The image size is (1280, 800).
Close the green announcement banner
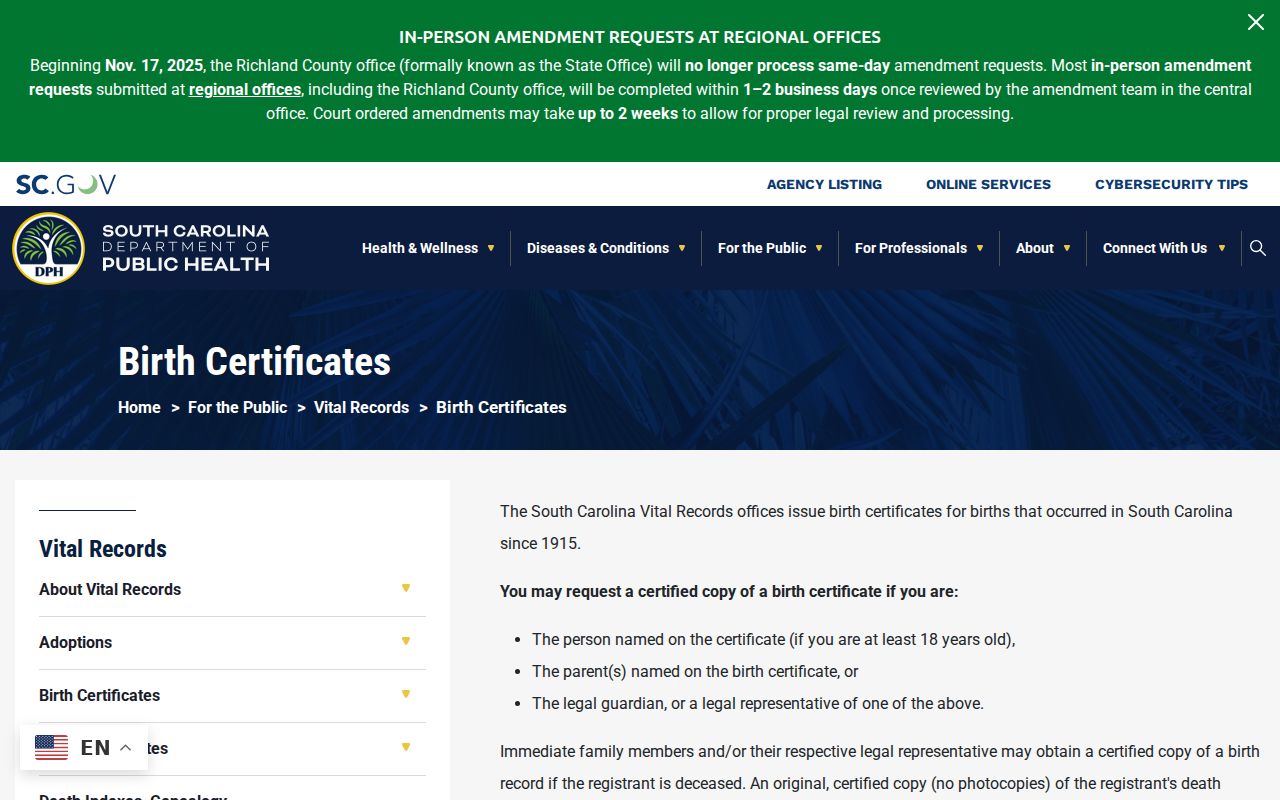pyautogui.click(x=1256, y=22)
